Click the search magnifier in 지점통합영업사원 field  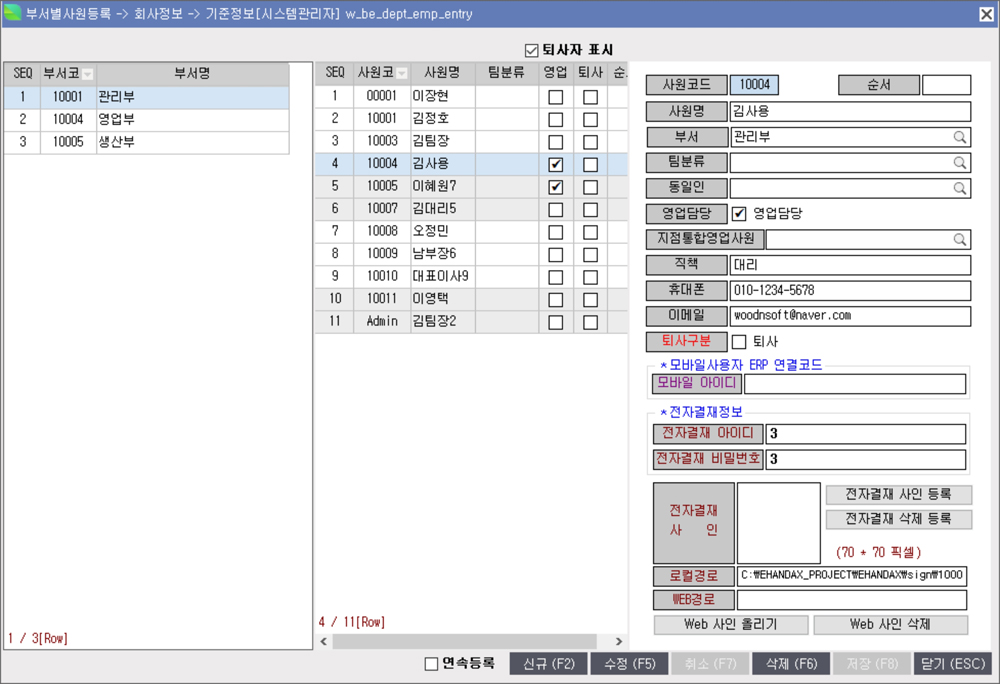pyautogui.click(x=959, y=240)
